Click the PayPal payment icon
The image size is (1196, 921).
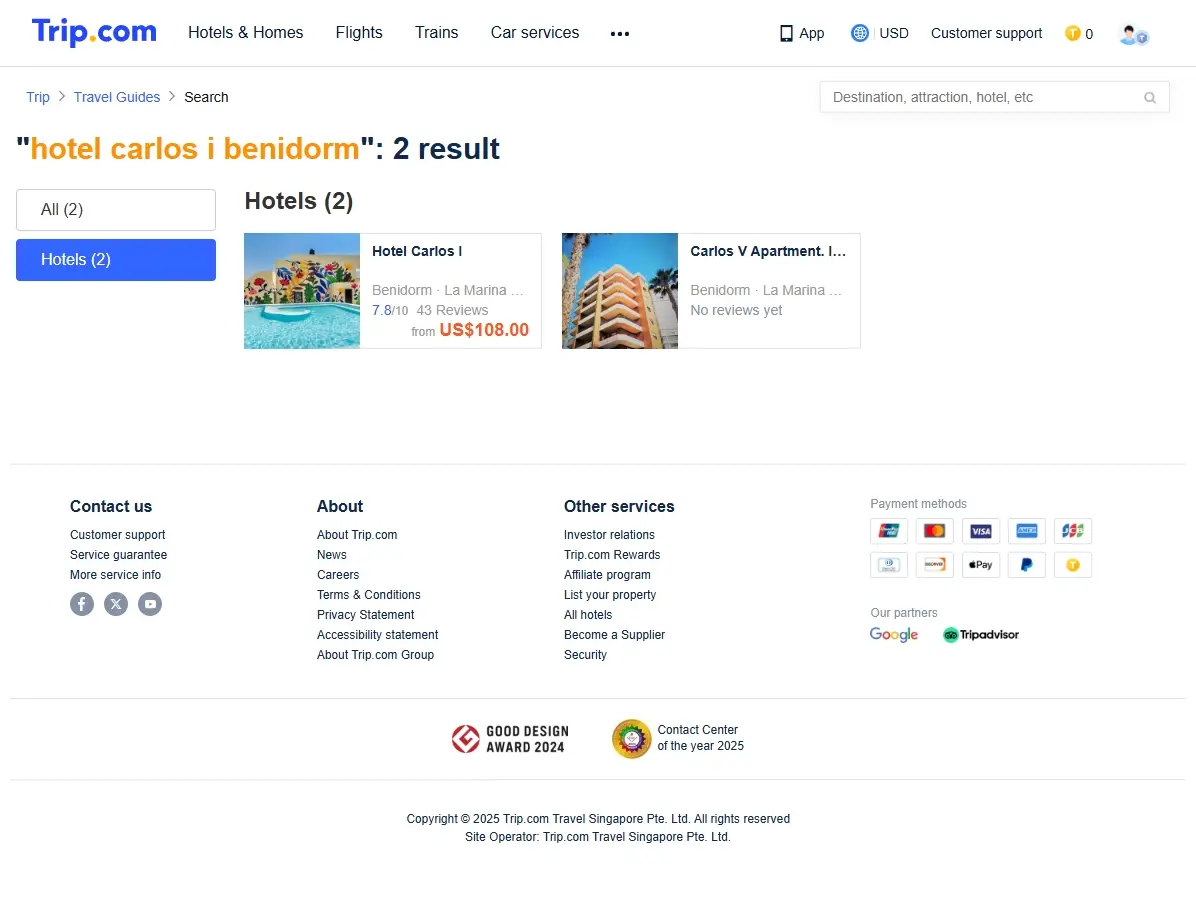click(1027, 565)
